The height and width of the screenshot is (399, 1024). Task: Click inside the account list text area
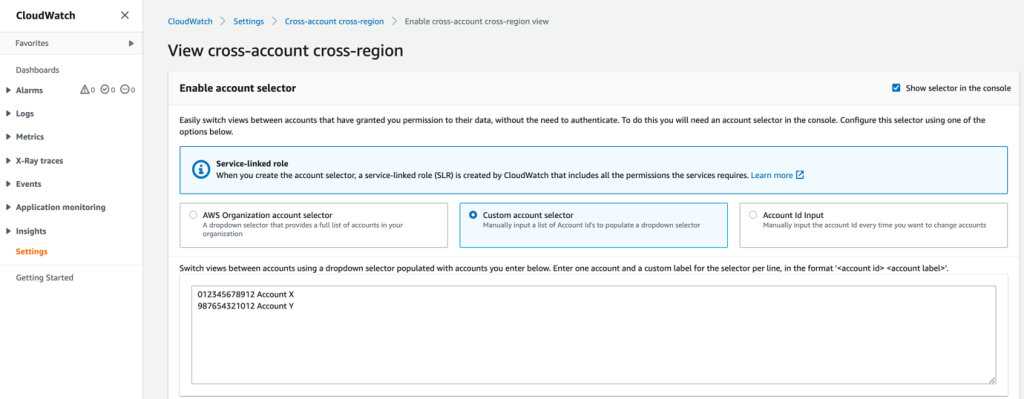594,334
